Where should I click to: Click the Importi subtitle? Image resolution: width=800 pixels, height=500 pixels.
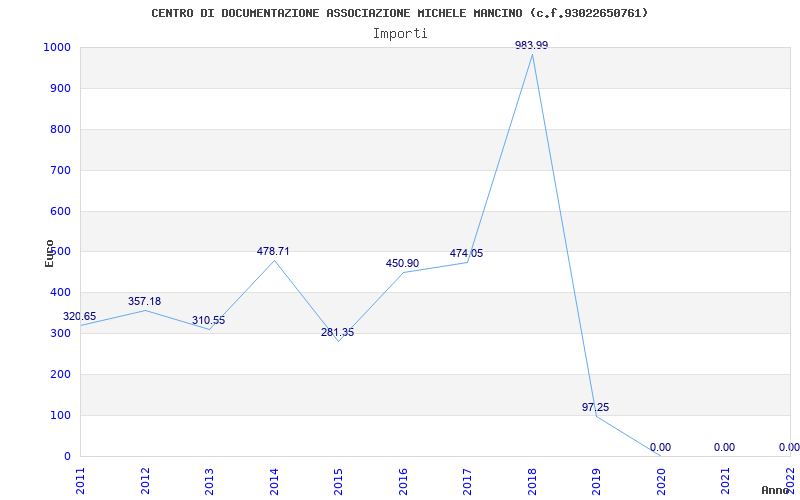click(400, 34)
